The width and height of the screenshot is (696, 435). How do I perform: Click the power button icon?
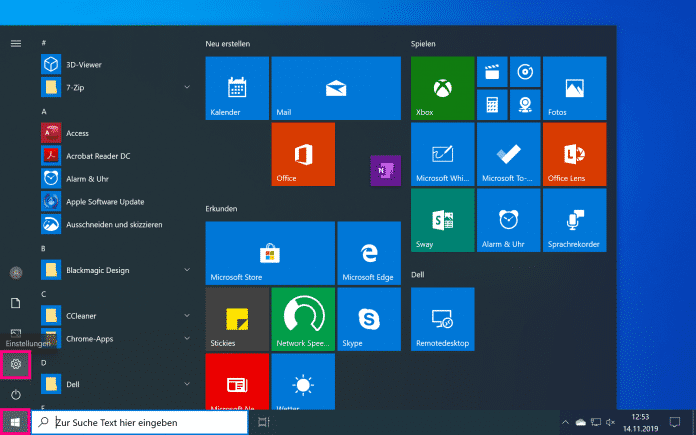point(16,395)
